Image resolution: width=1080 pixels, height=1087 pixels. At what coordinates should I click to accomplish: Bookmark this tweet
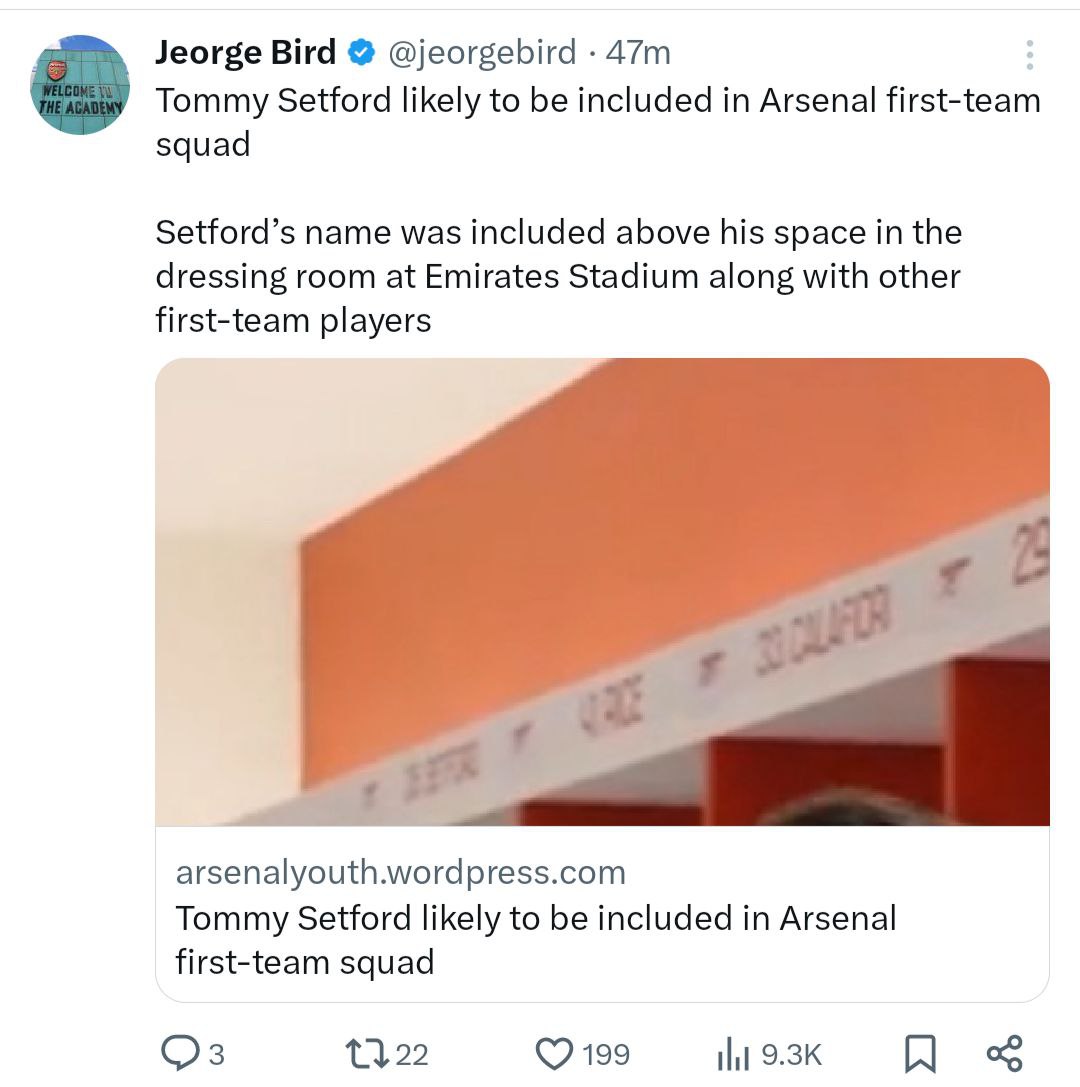click(918, 1053)
